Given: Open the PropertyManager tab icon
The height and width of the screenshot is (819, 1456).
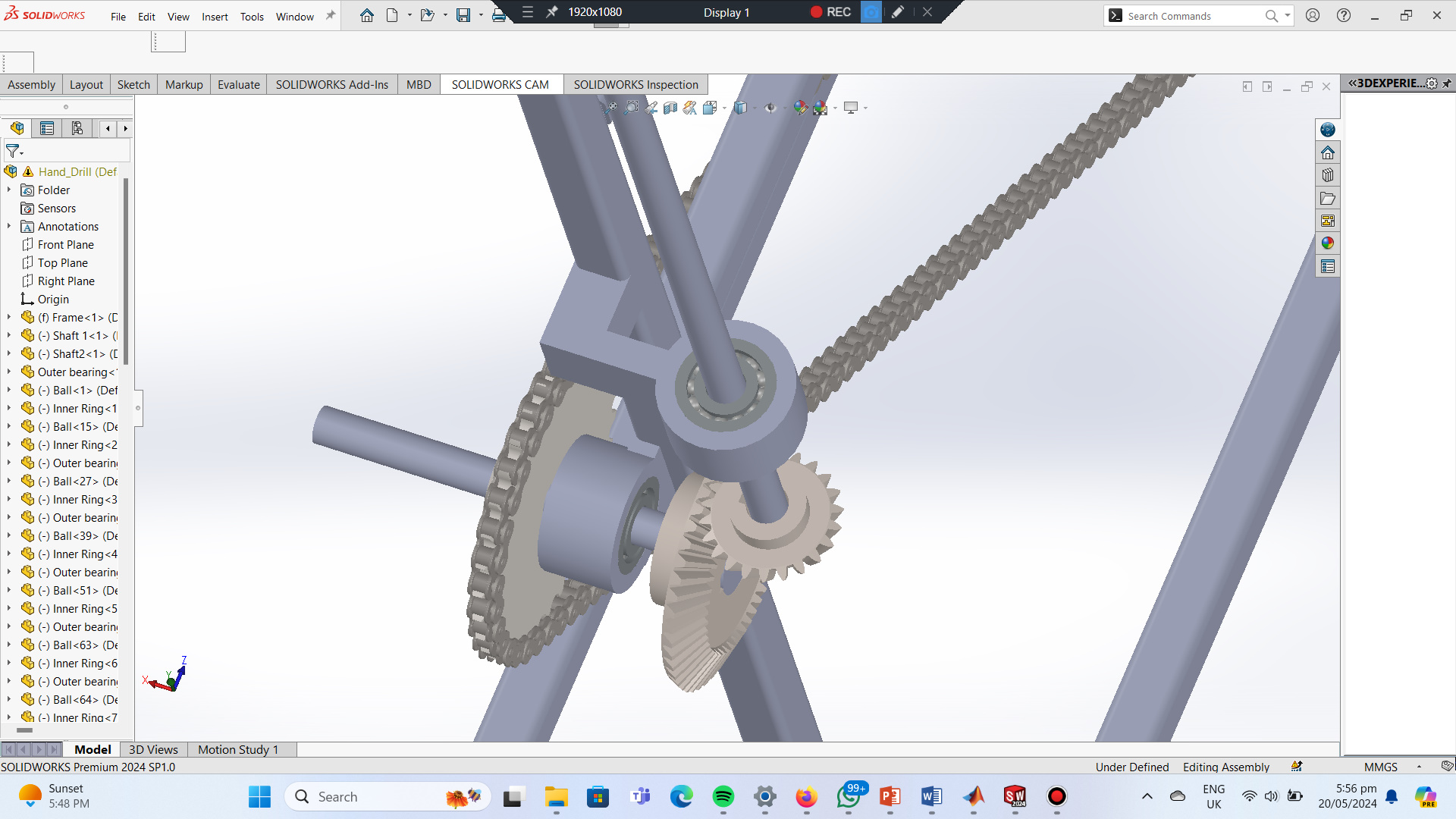Looking at the screenshot, I should (x=47, y=128).
